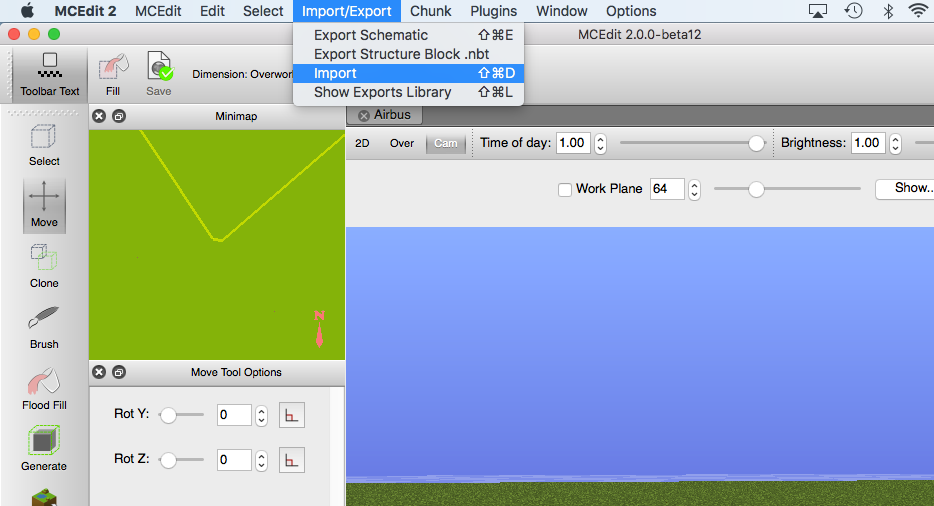This screenshot has height=506, width=934.
Task: Click the Time of day slider handle
Action: coord(756,144)
